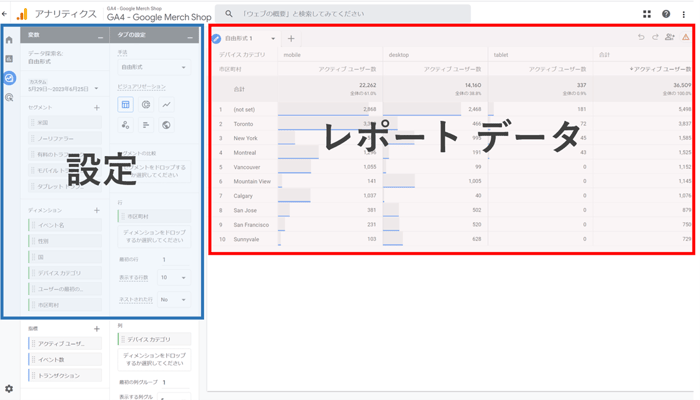Viewport: 700px width, 400px height.
Task: Add a segment with the セグメント plus
Action: [97, 108]
